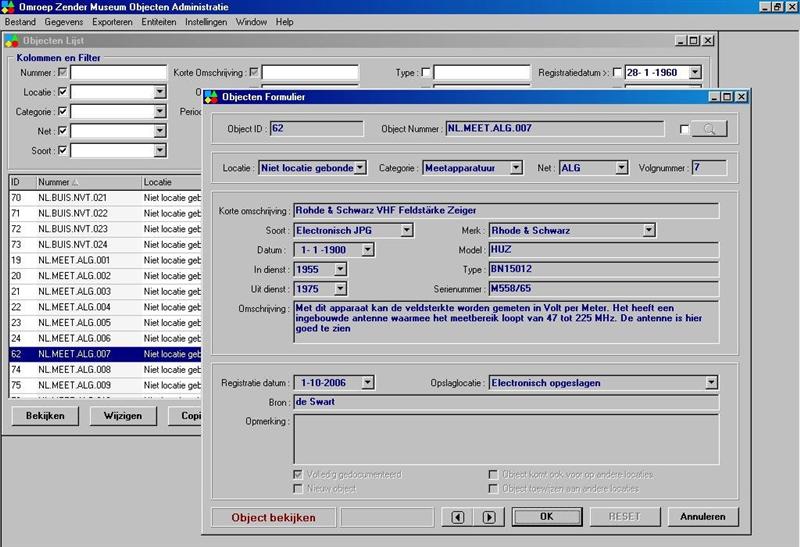Toggle the Soort filter checkbox in Objecten Lijst
Image resolution: width=800 pixels, height=547 pixels.
62,150
